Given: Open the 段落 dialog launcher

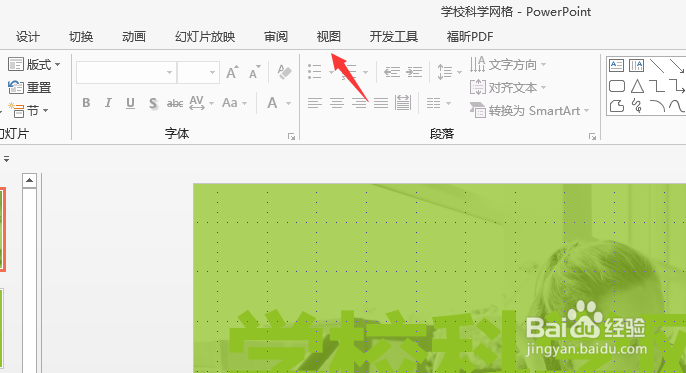Looking at the screenshot, I should coord(592,137).
